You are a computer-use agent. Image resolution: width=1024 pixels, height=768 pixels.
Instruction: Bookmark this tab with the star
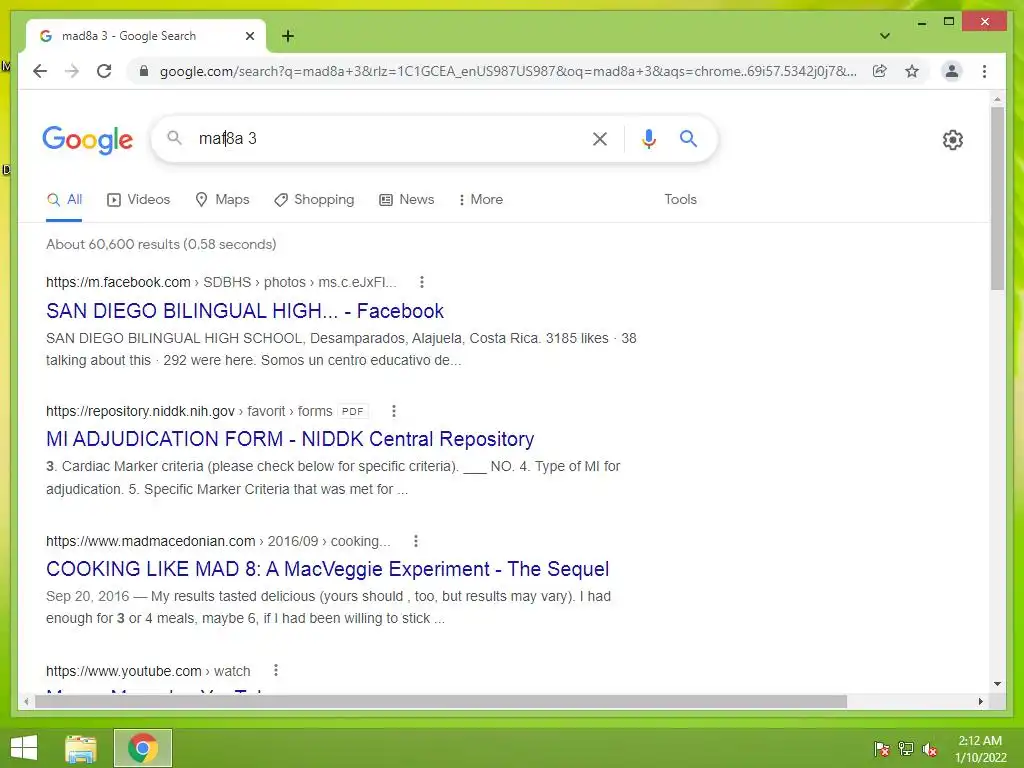pyautogui.click(x=912, y=71)
